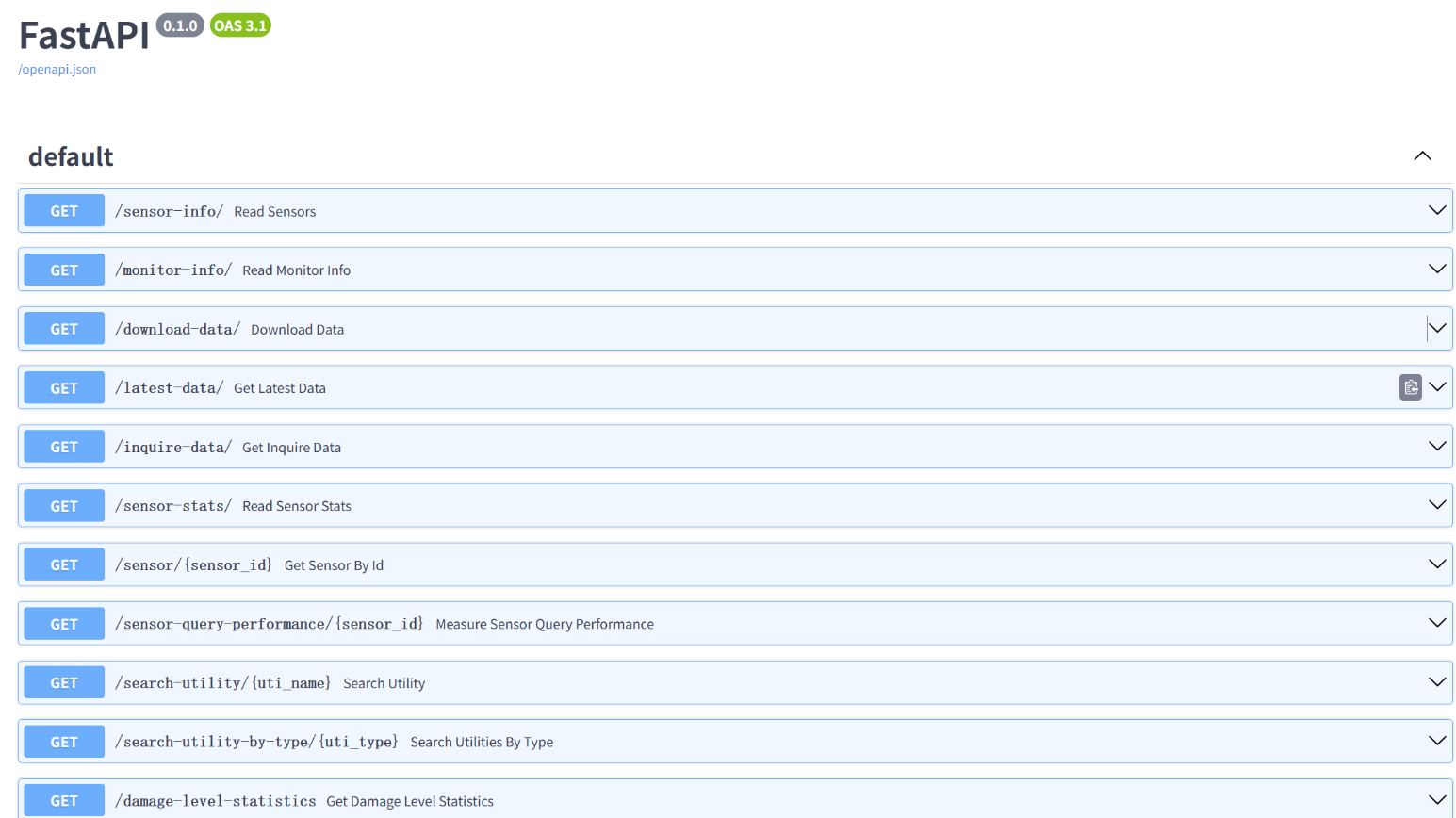Click GET button for /latest-data/
Image resolution: width=1456 pixels, height=818 pixels.
tap(64, 387)
